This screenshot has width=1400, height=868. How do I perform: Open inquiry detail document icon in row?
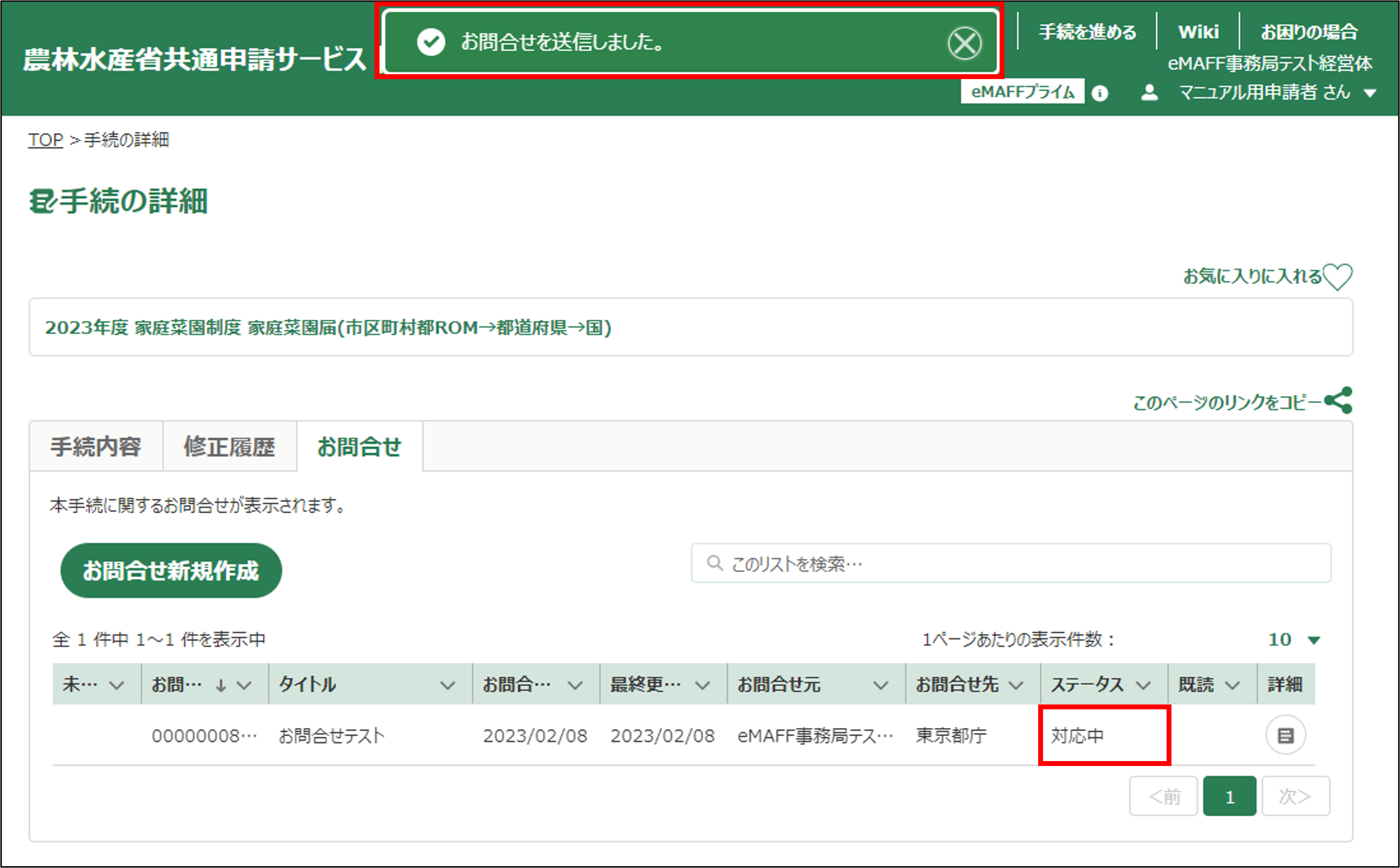(x=1285, y=735)
